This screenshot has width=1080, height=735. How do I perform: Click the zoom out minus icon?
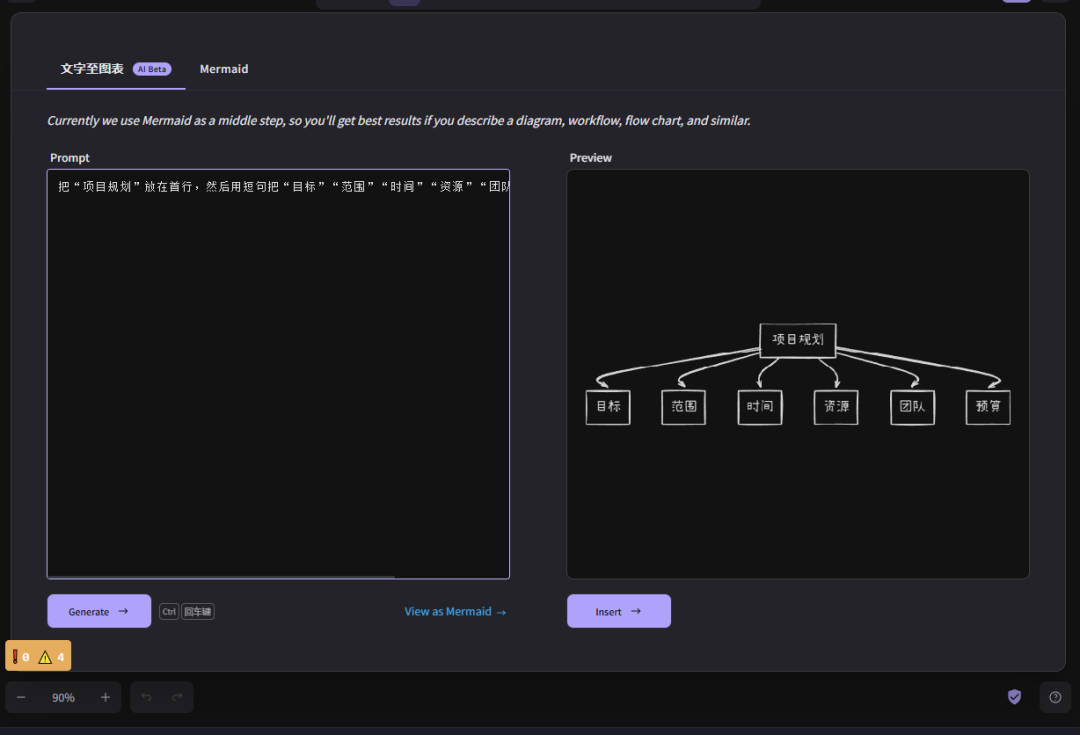pos(21,697)
